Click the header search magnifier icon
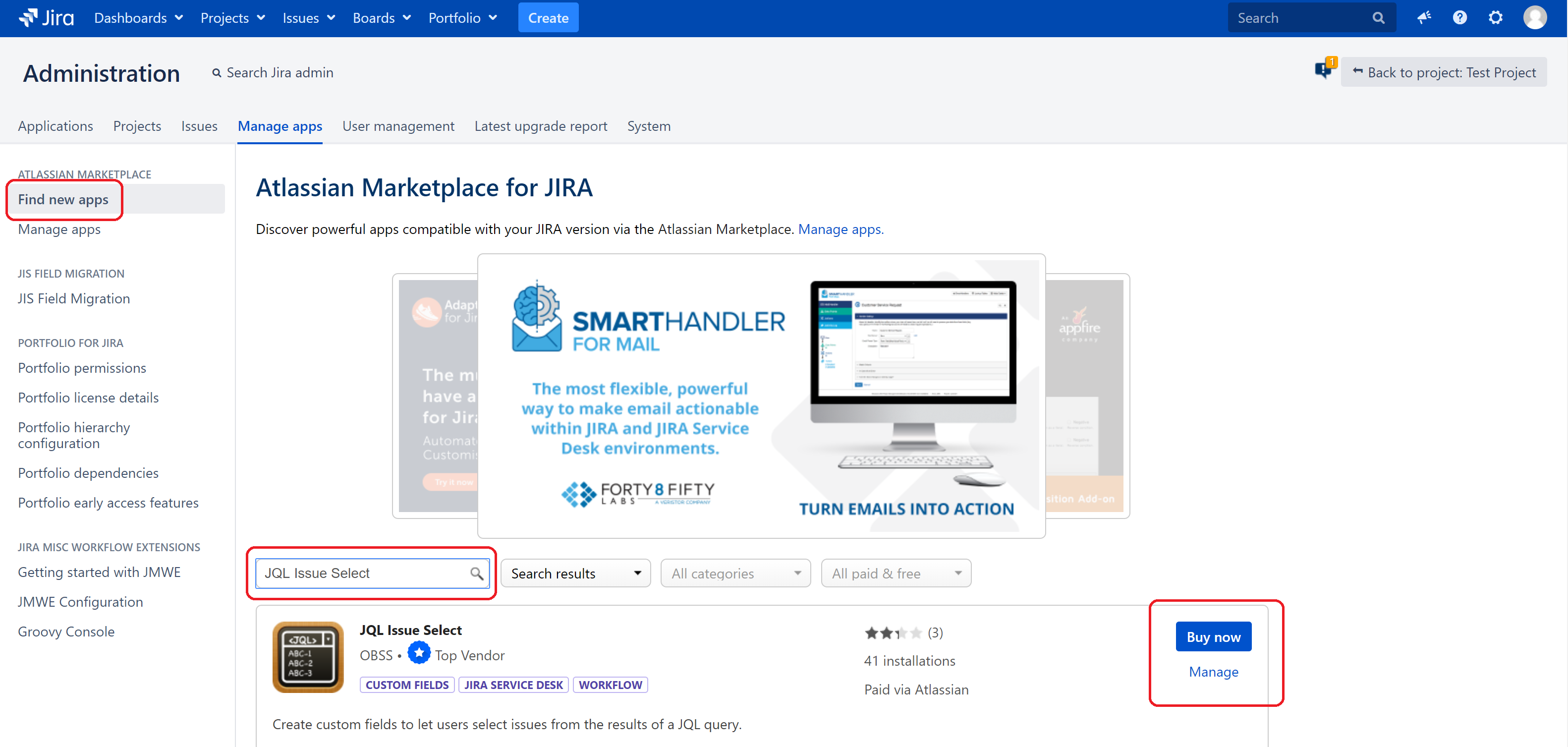The image size is (1568, 747). [x=1379, y=18]
